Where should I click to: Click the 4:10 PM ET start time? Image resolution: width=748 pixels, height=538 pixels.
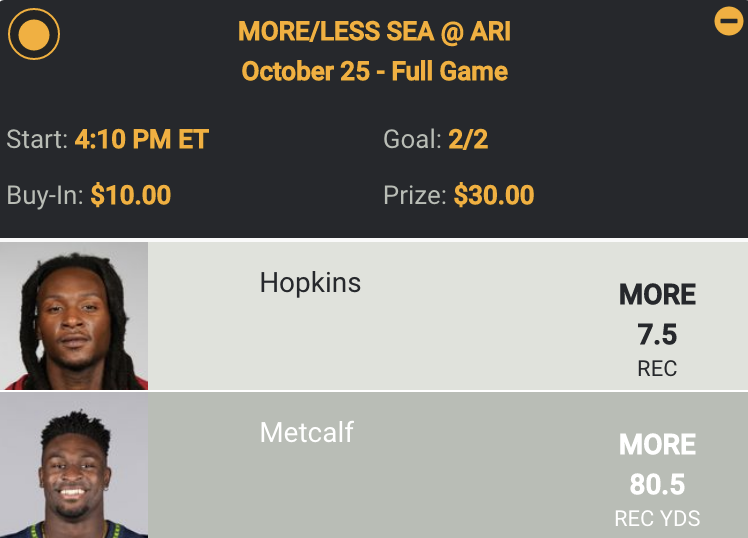point(141,139)
